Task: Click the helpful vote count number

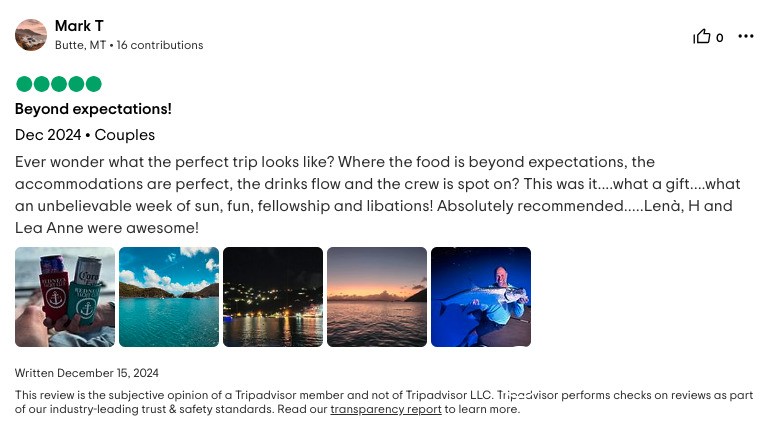Action: (720, 38)
